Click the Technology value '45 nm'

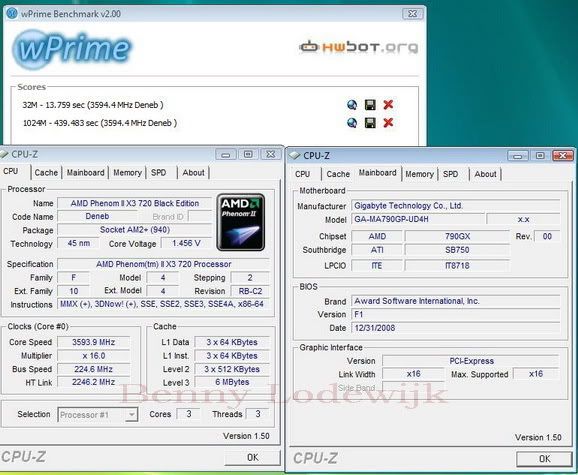point(79,243)
